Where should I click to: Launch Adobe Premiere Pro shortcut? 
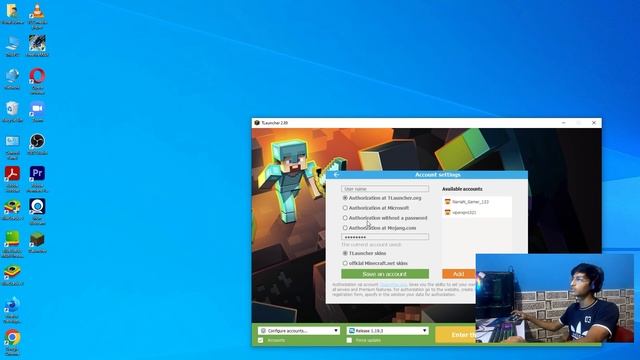tap(37, 179)
